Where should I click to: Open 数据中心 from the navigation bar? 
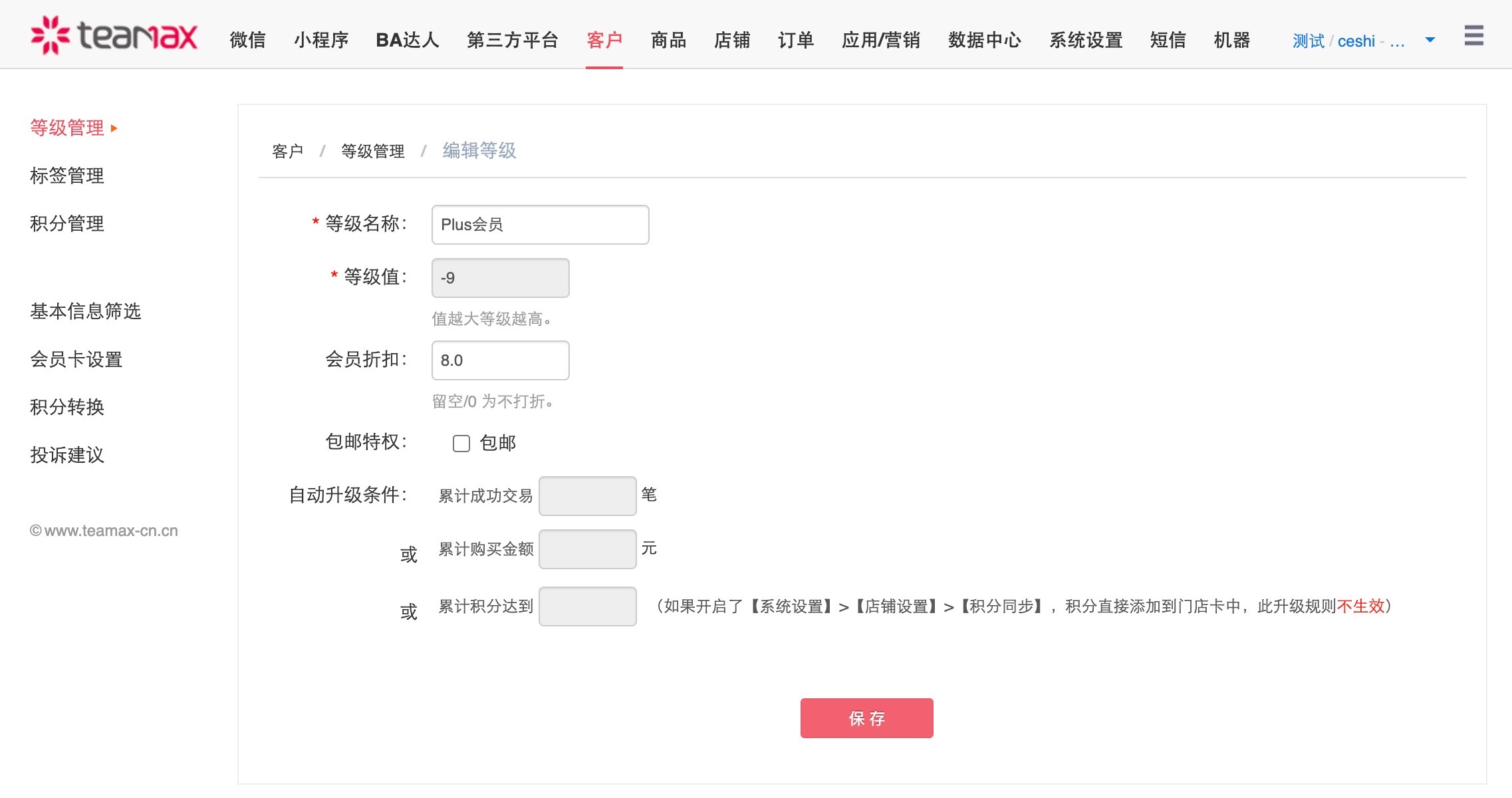(984, 40)
